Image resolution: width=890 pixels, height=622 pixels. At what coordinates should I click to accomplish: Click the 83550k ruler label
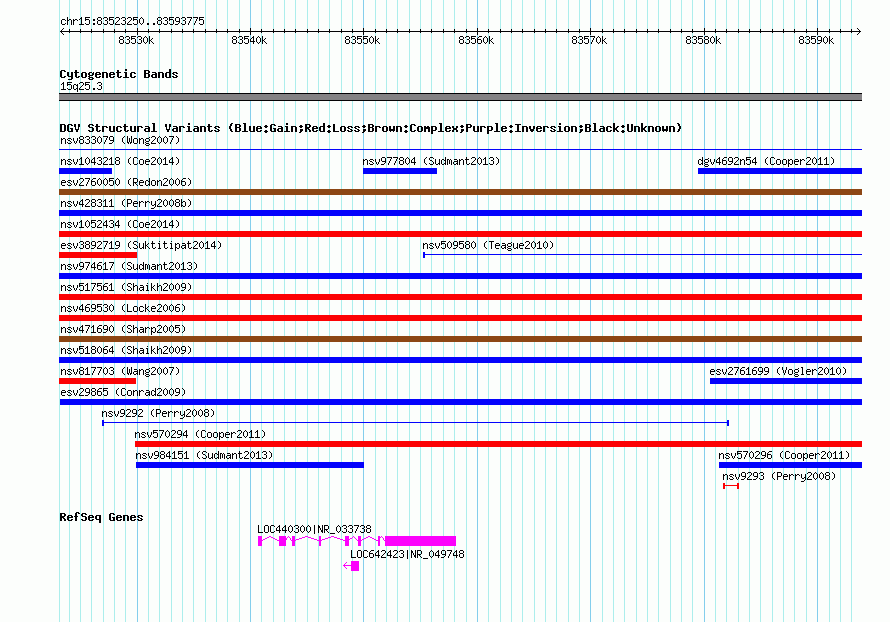coord(362,40)
